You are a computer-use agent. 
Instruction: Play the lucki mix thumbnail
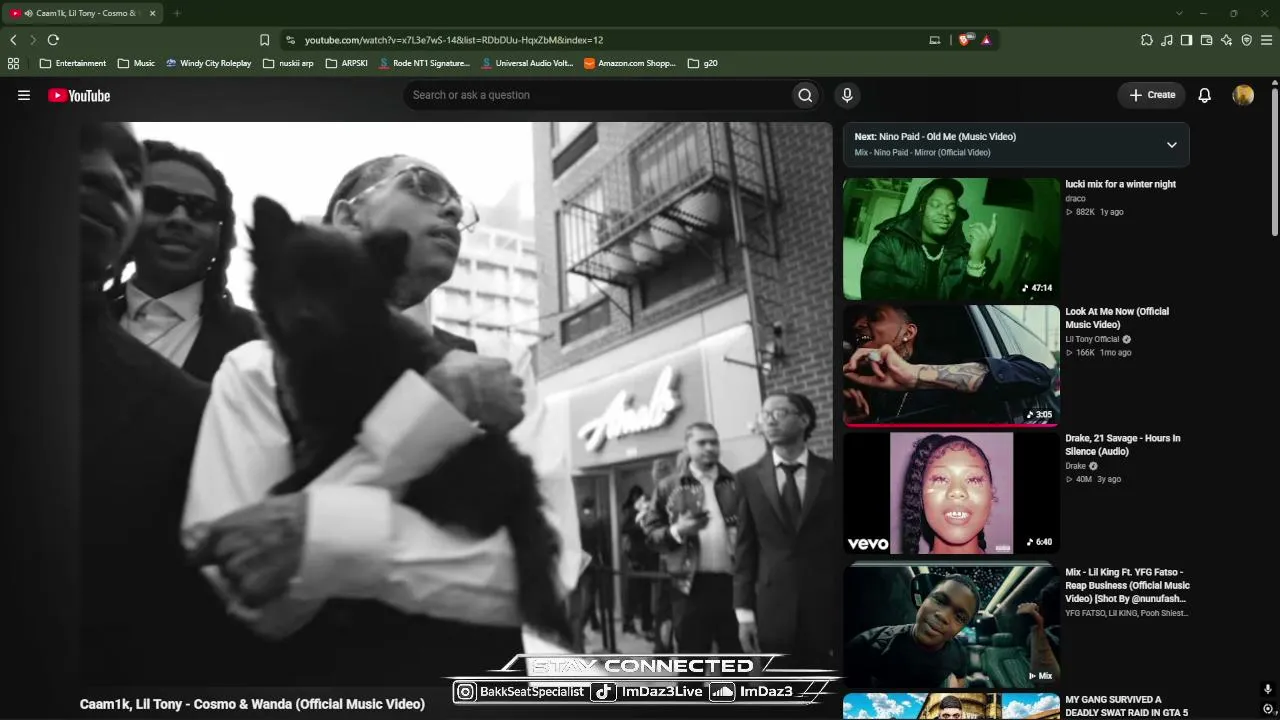click(951, 239)
